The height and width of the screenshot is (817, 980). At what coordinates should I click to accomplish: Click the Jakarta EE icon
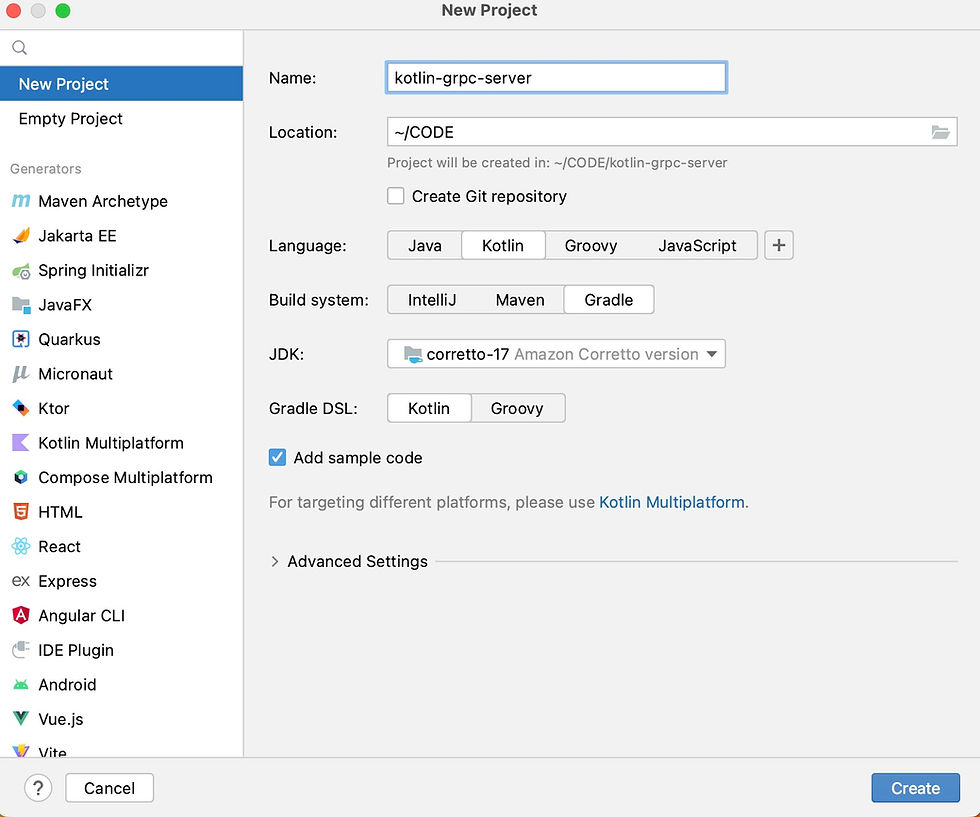21,236
